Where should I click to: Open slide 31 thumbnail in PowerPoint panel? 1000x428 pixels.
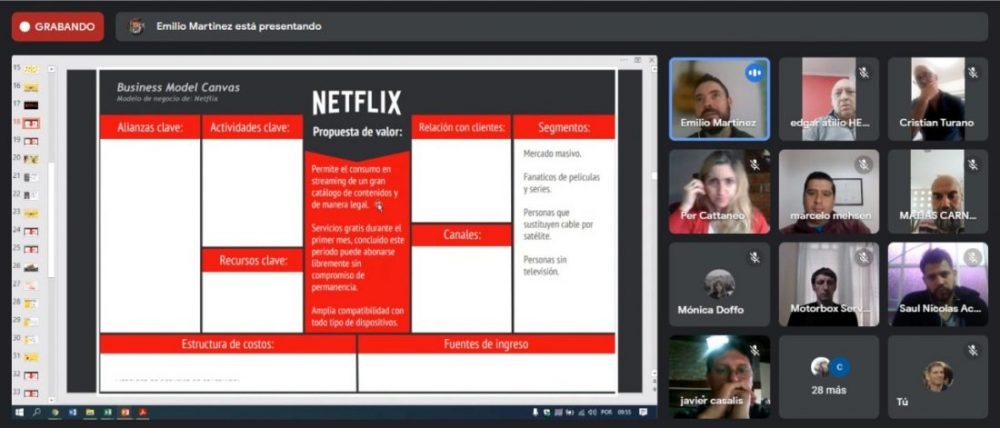(31, 357)
